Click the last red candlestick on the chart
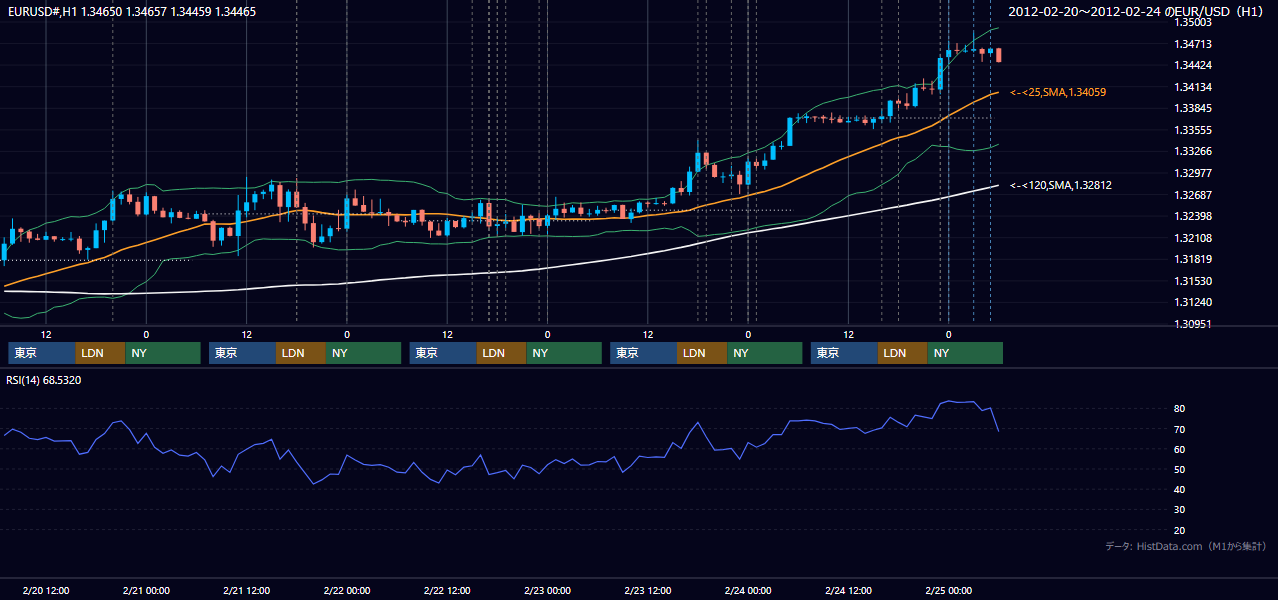This screenshot has height=600, width=1278. [x=998, y=55]
